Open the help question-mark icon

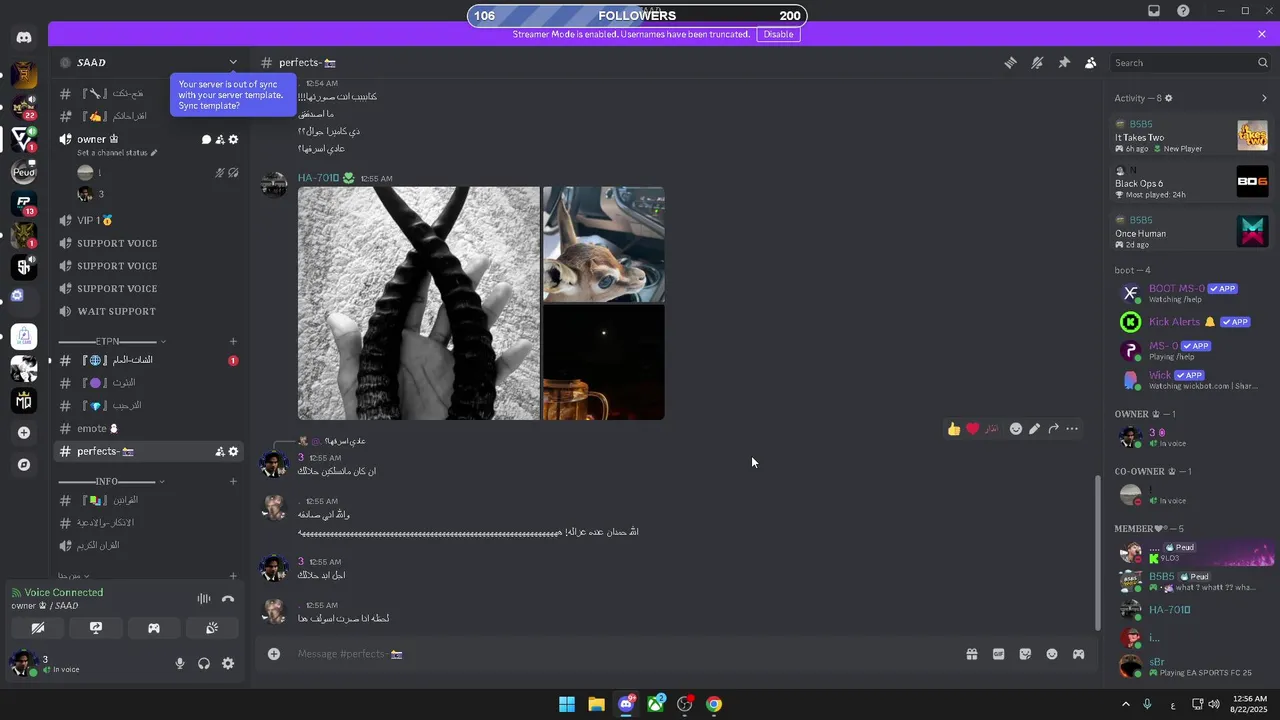[x=1183, y=11]
